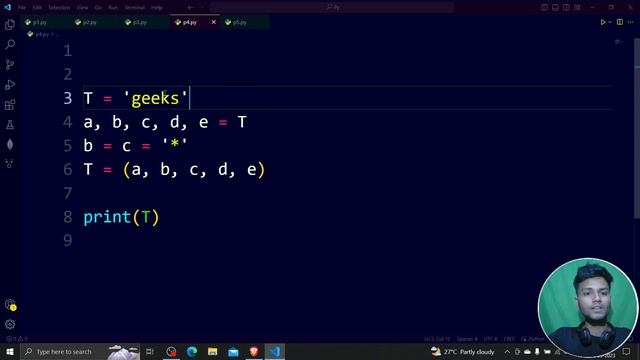Open Brave browser from the taskbar
This screenshot has height=360, width=640.
tap(254, 351)
